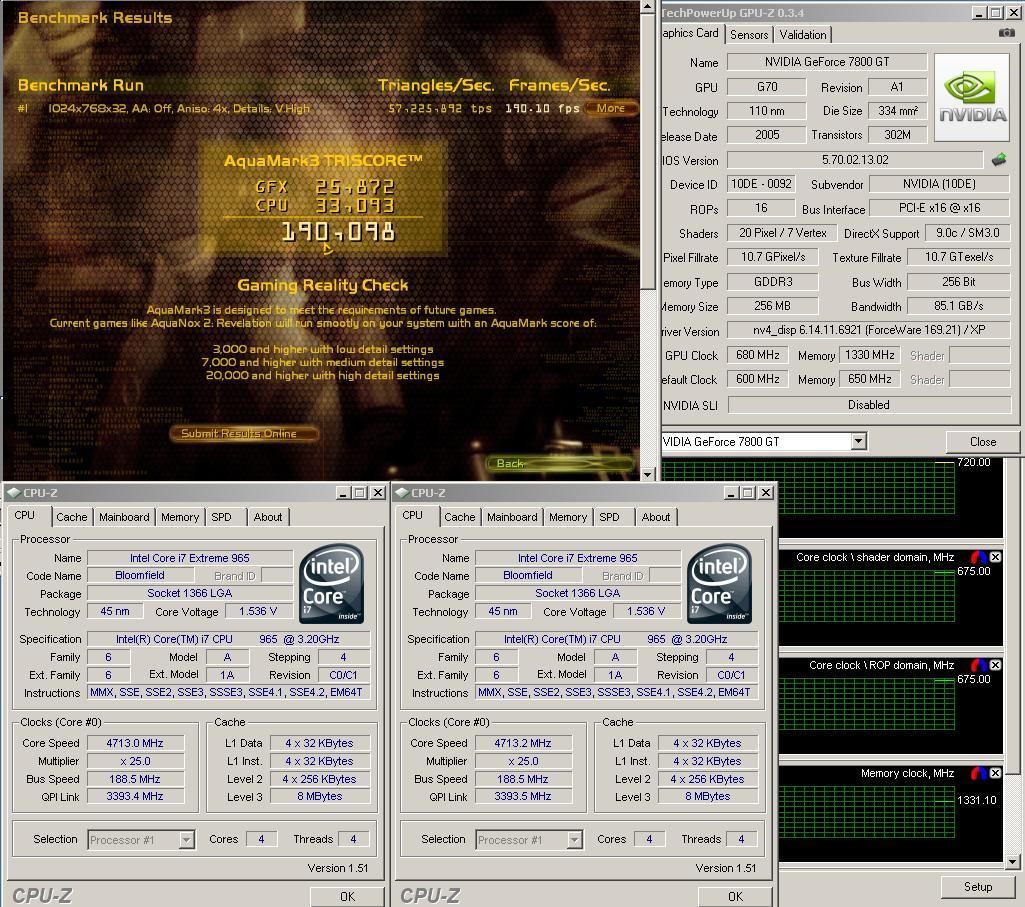Click Submit Results Online in AquaMark3
Image resolution: width=1025 pixels, height=907 pixels.
coord(244,434)
